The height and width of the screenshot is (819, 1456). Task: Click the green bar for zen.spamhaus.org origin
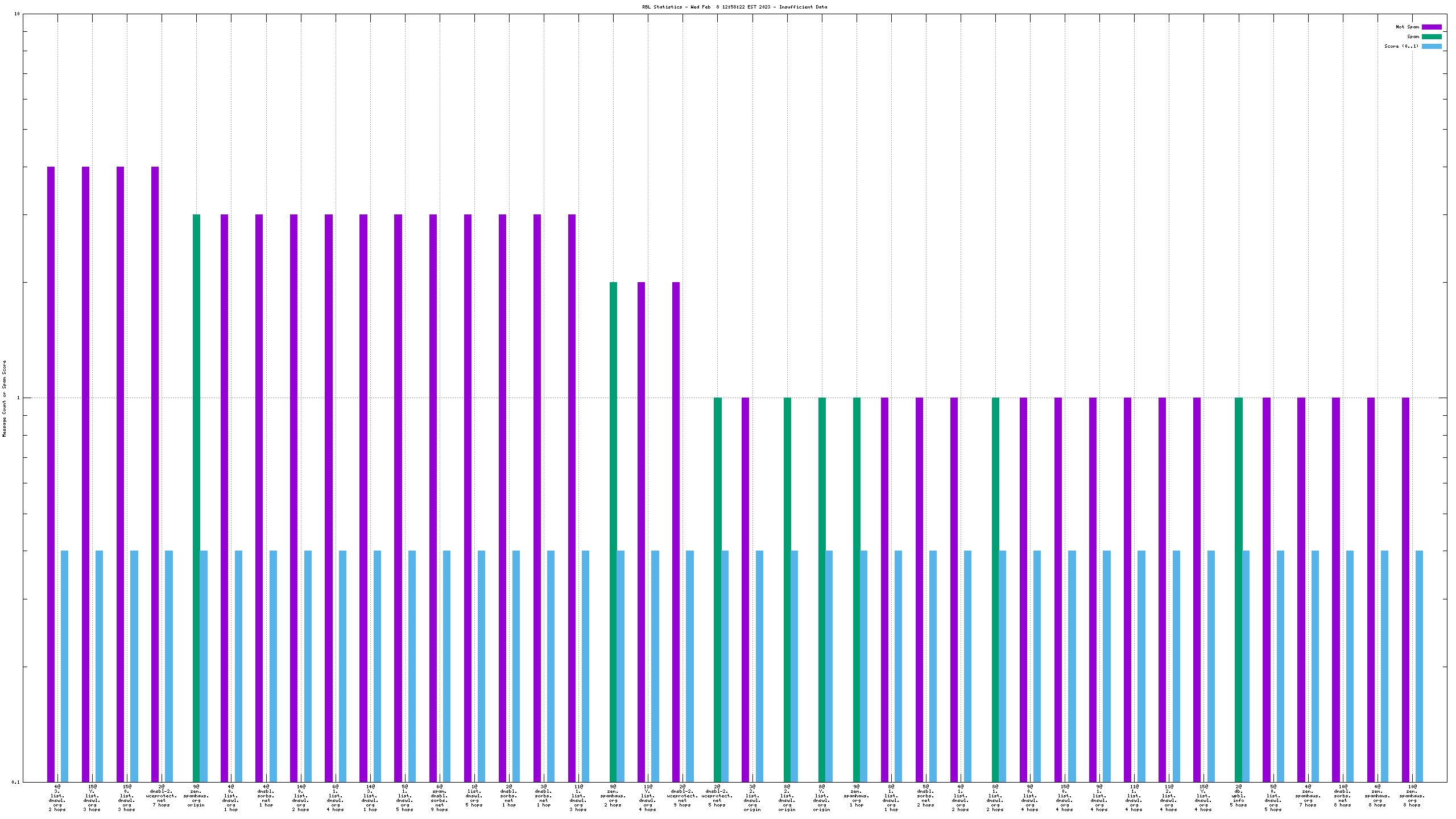(x=196, y=498)
